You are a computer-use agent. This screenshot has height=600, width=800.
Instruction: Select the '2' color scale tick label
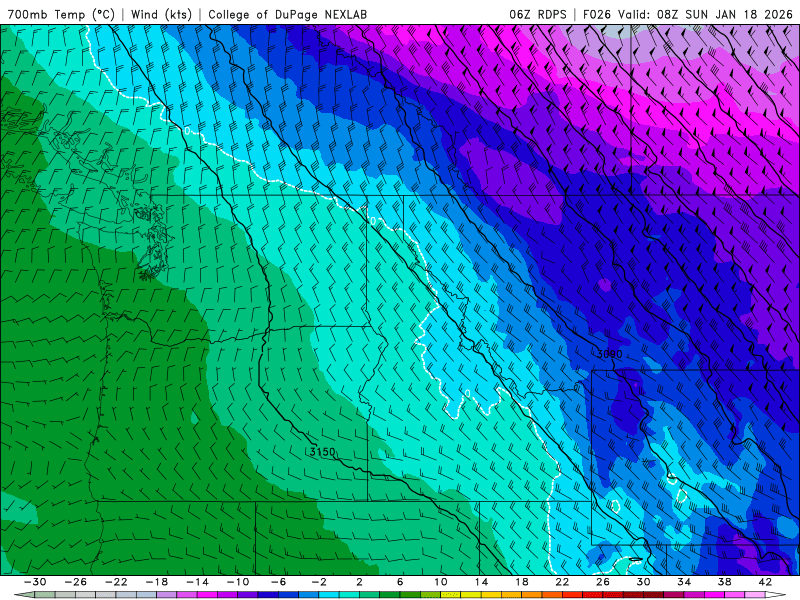359,582
